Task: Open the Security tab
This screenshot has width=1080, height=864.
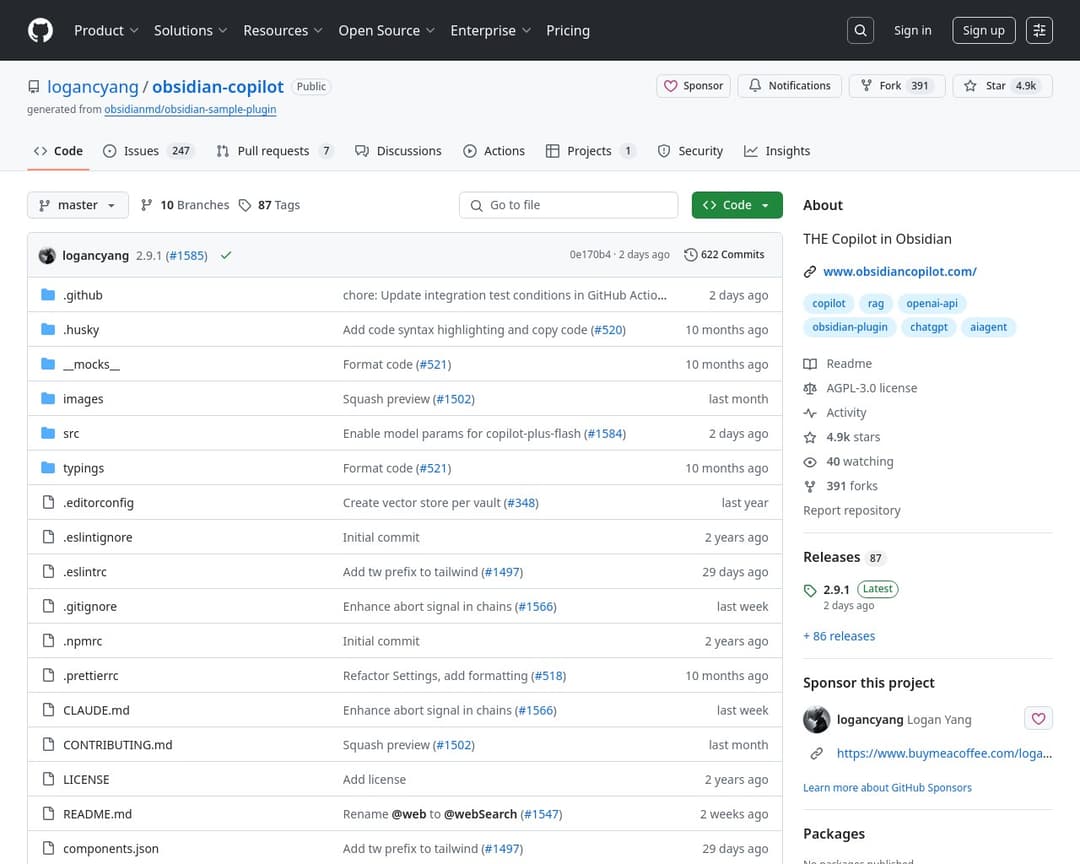Action: tap(690, 151)
